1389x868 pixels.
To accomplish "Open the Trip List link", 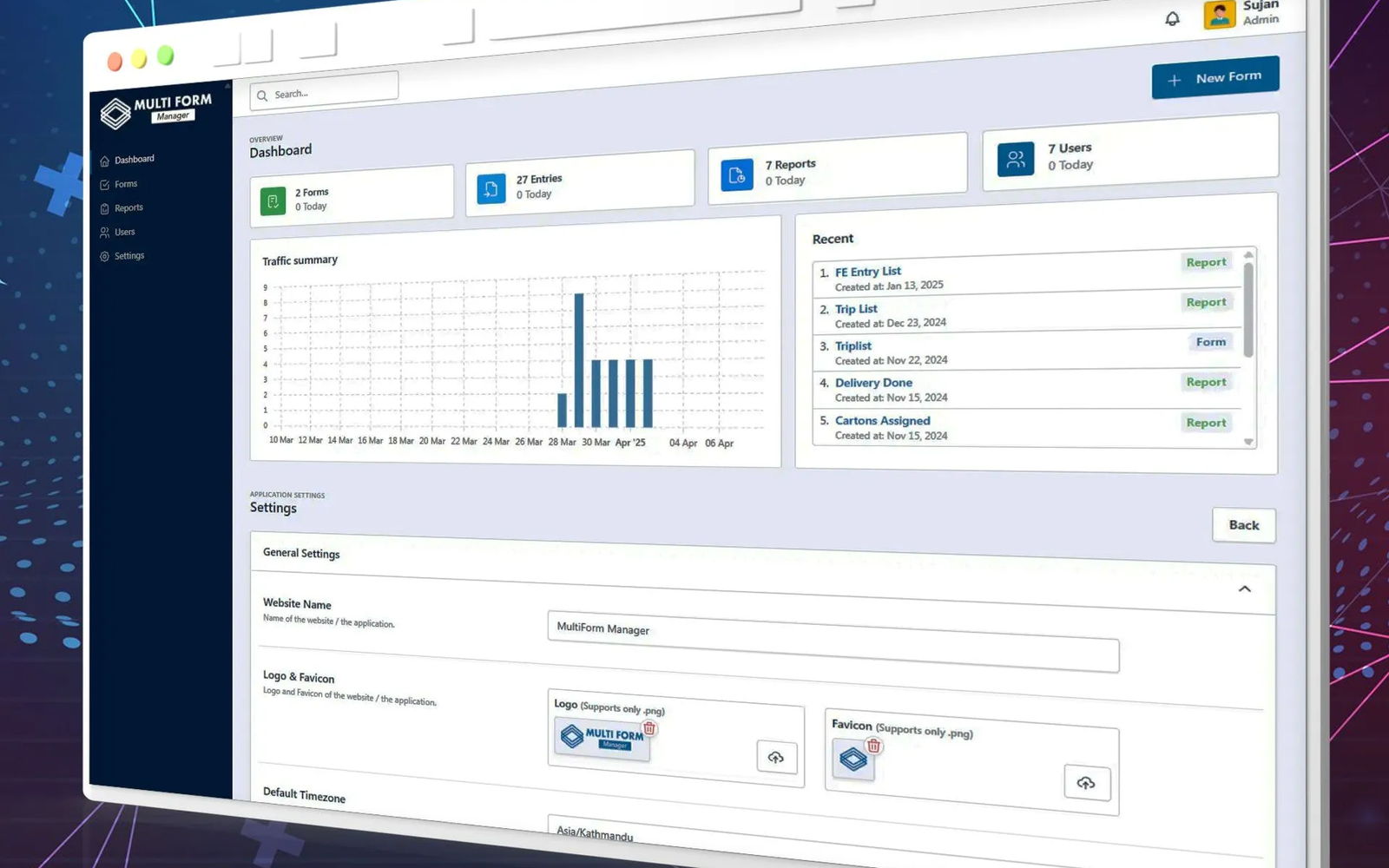I will 856,309.
